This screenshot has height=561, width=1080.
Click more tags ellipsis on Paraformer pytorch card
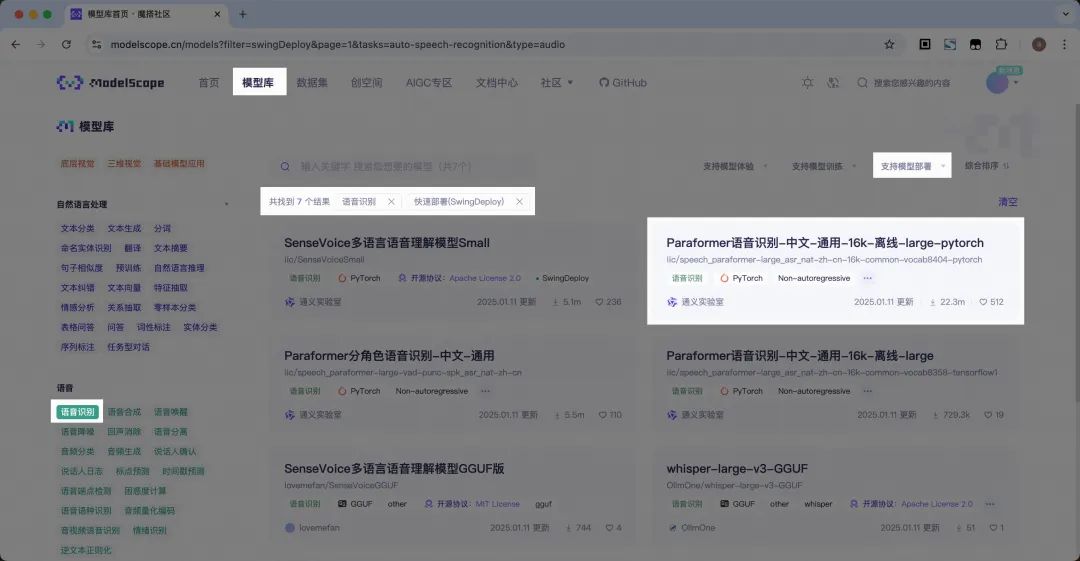(867, 278)
